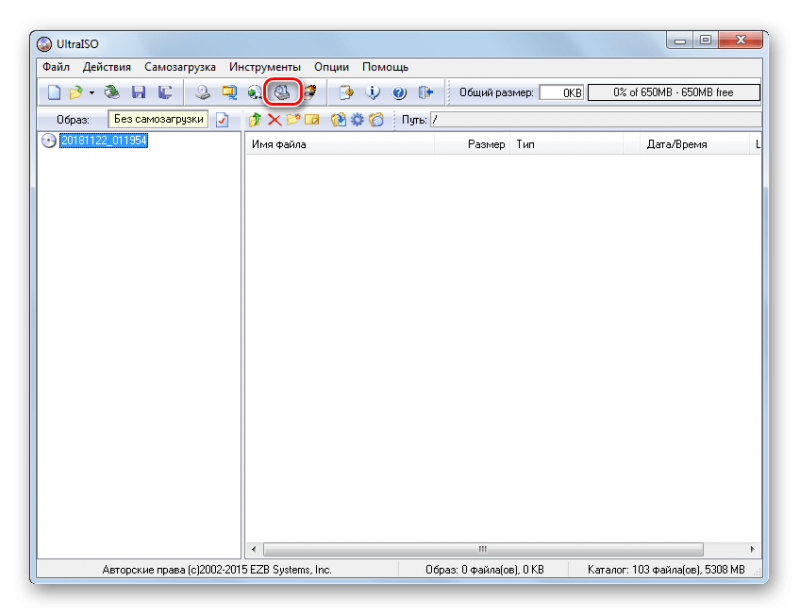Click the 0% of 650MB capacity bar

tap(673, 92)
